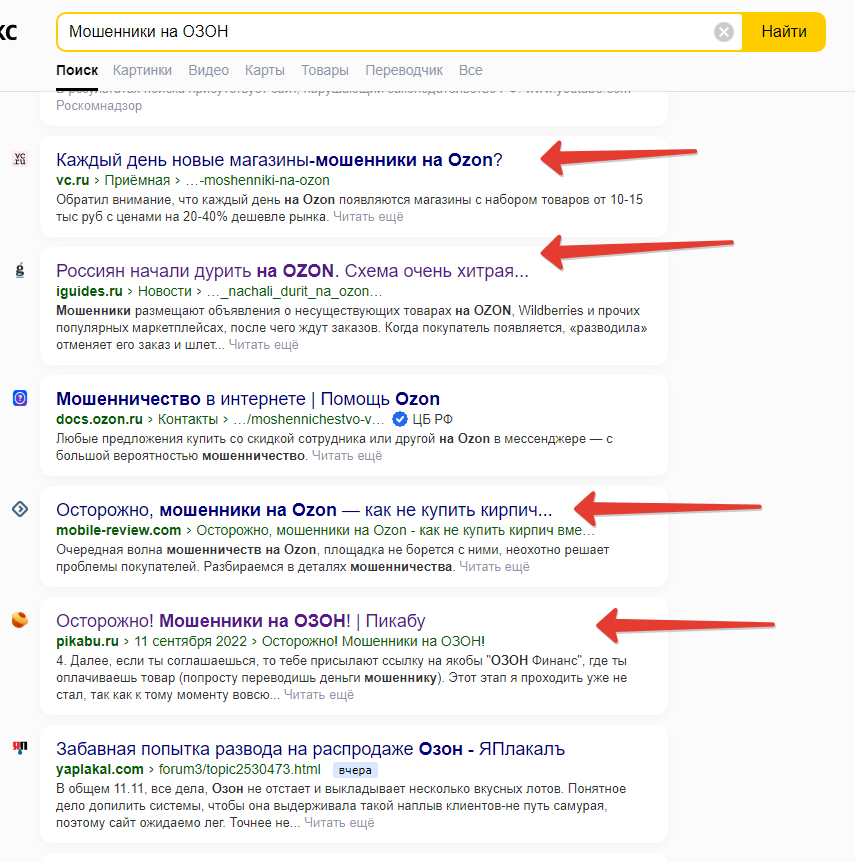This screenshot has width=855, height=862.
Task: Click the vc.ru domain link
Action: tap(73, 180)
